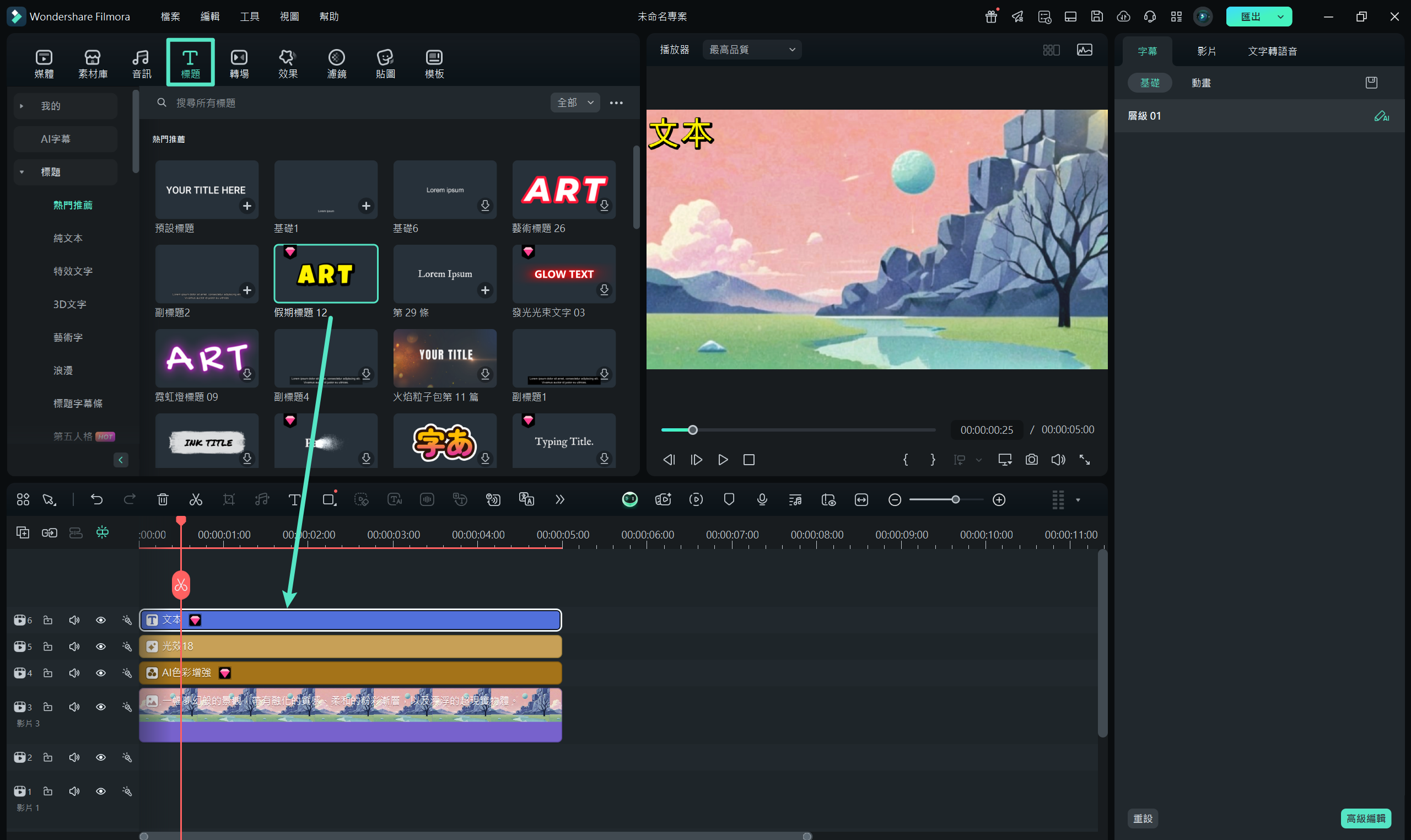Click the cloud upload icon in the title bar
This screenshot has width=1411, height=840.
click(x=1123, y=17)
